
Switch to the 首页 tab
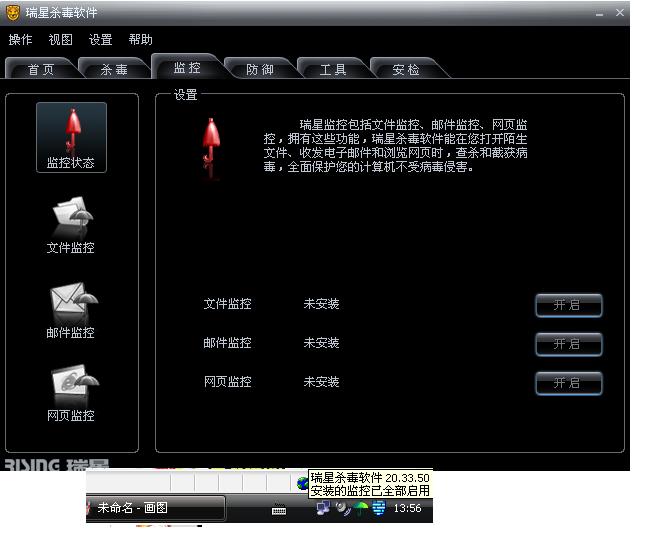[x=41, y=69]
